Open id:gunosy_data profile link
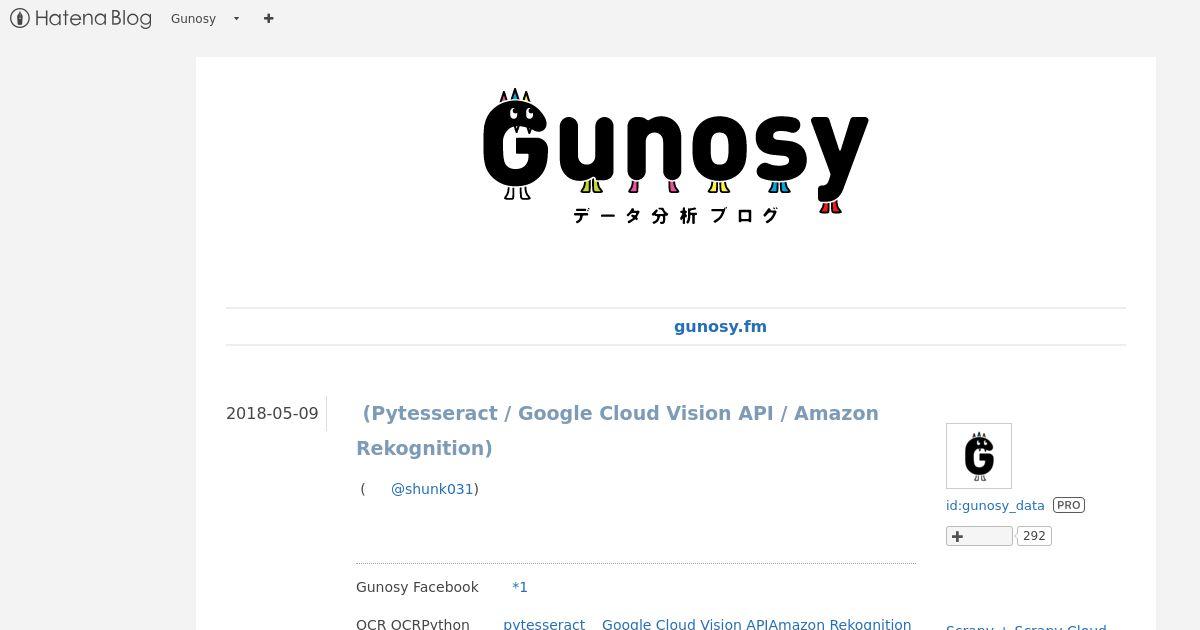 tap(995, 506)
